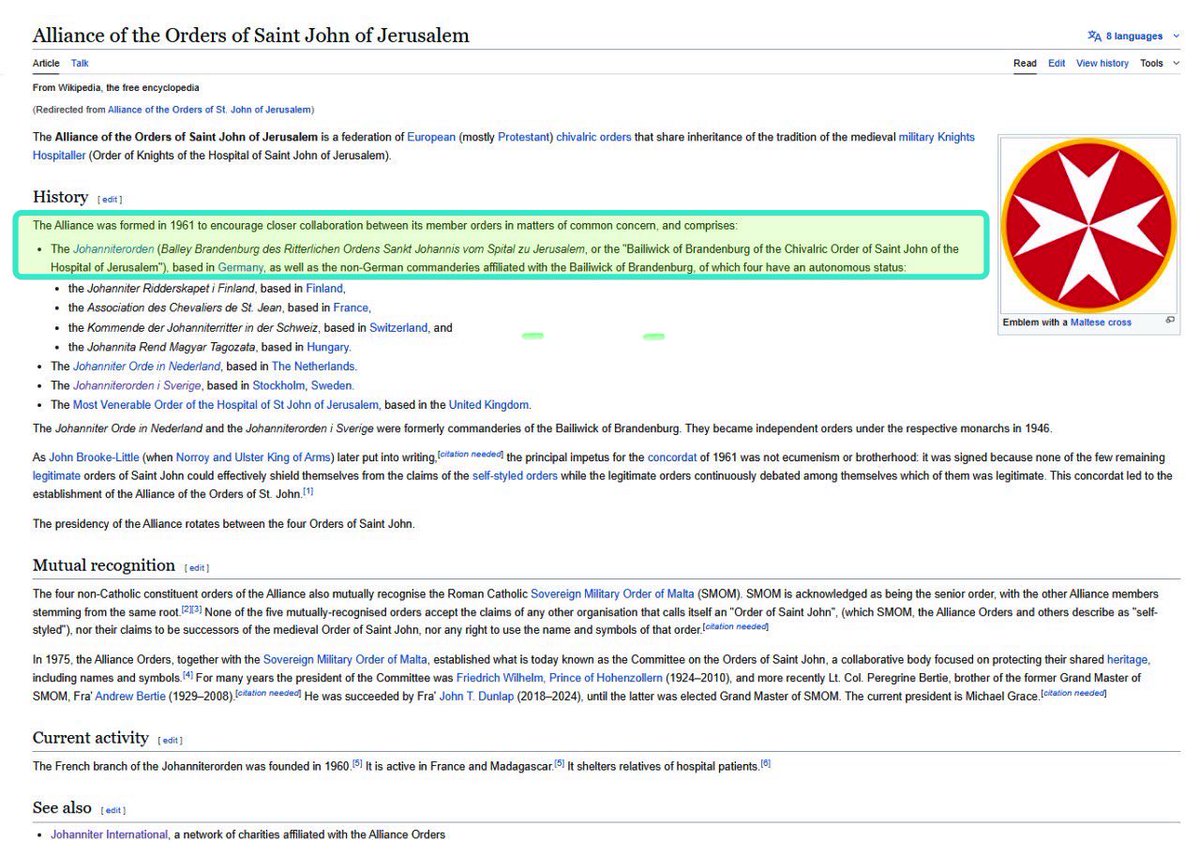Open the Johanniter International link
Image resolution: width=1200 pixels, height=856 pixels.
tap(109, 835)
